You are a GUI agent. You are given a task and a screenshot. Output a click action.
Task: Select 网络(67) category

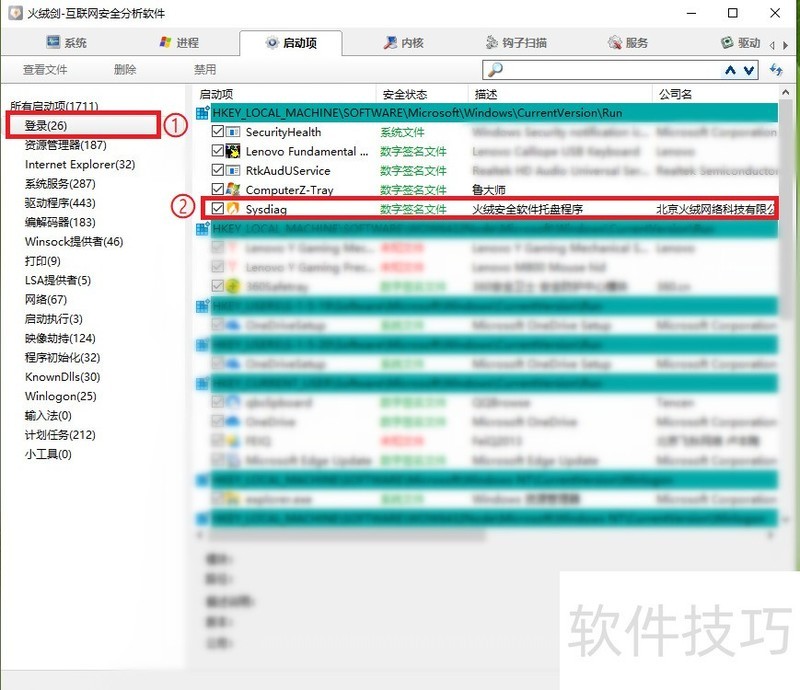[46, 300]
